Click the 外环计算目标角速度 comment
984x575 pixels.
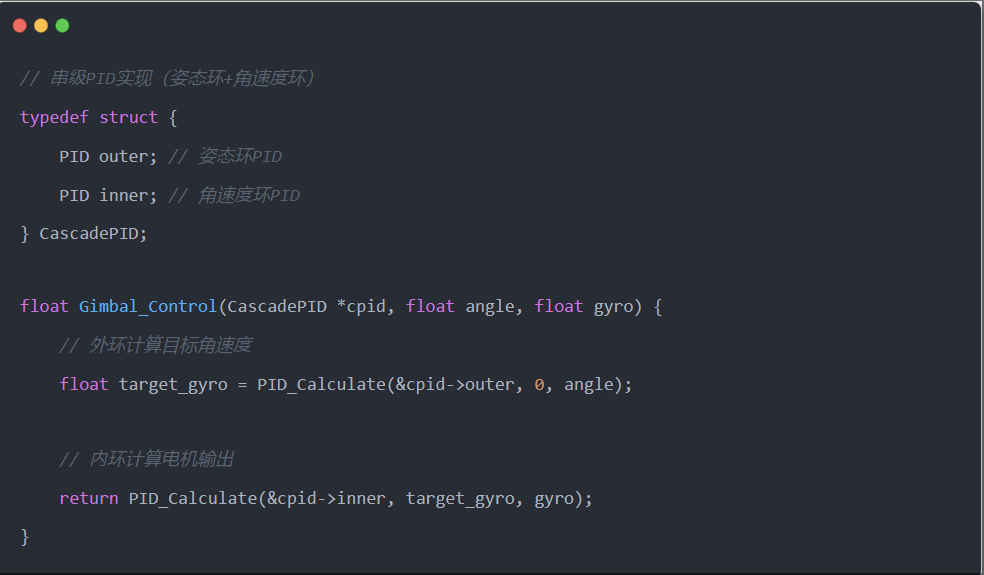point(156,345)
